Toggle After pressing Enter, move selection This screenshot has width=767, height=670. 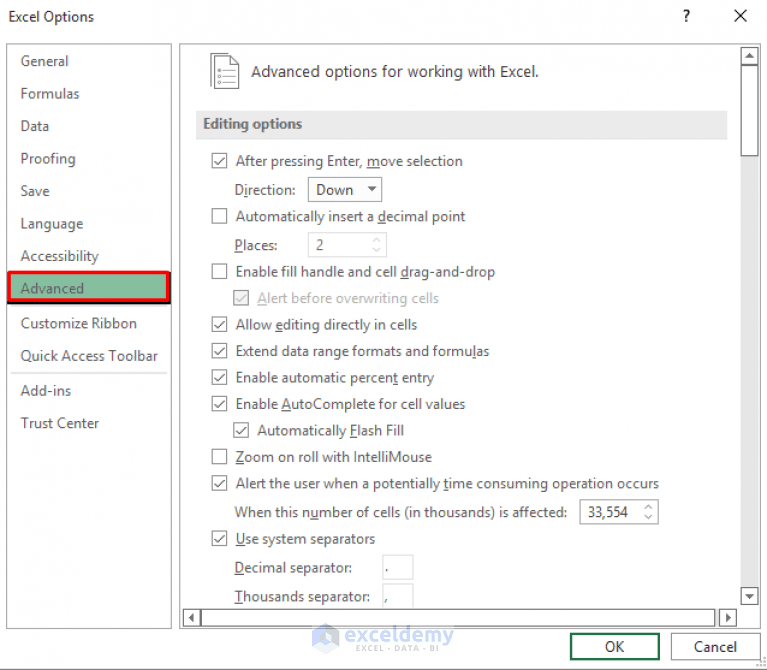tap(219, 161)
